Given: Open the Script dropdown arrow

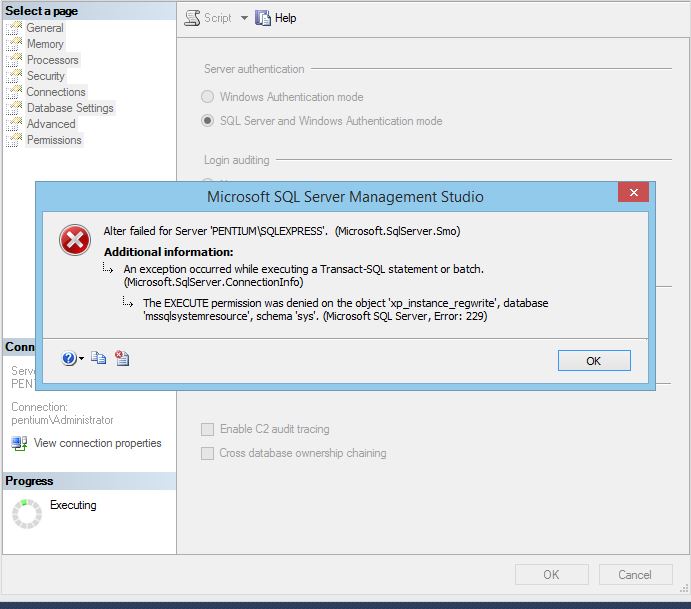Looking at the screenshot, I should coord(244,18).
